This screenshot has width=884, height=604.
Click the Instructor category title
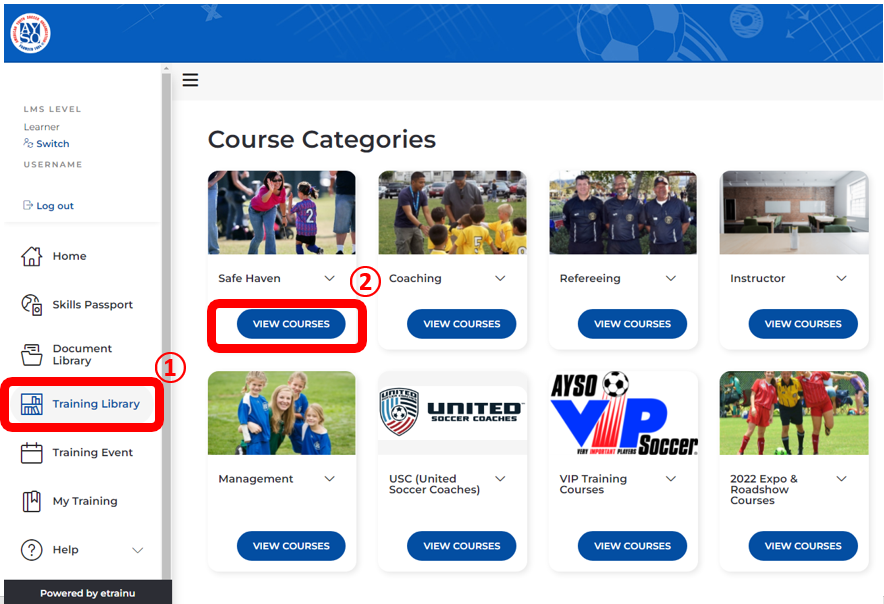[x=757, y=278]
